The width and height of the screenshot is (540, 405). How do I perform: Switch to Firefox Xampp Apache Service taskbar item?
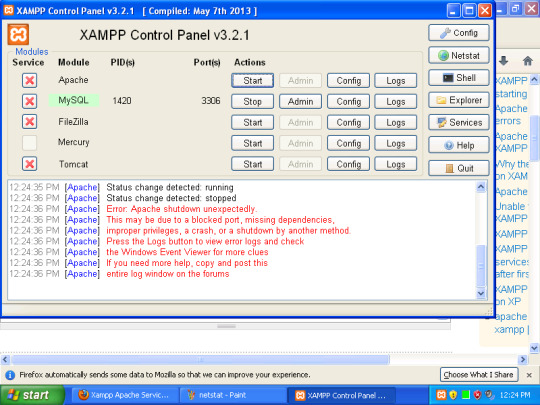pyautogui.click(x=125, y=395)
